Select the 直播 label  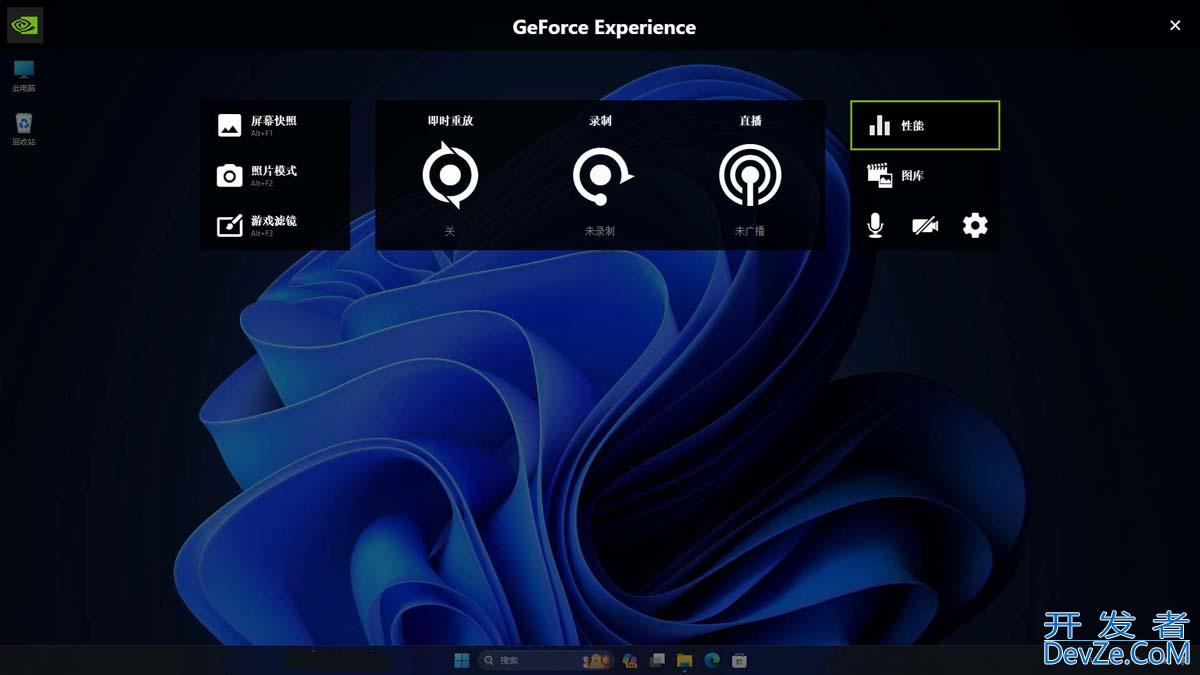click(750, 120)
